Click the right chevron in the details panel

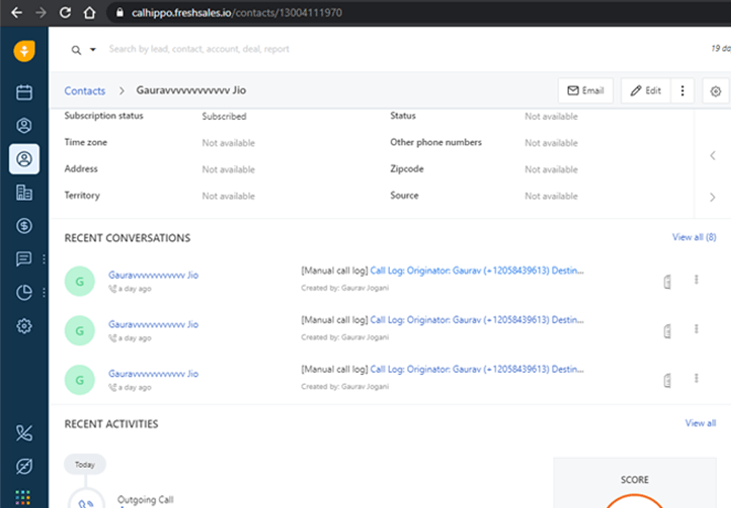(x=712, y=197)
